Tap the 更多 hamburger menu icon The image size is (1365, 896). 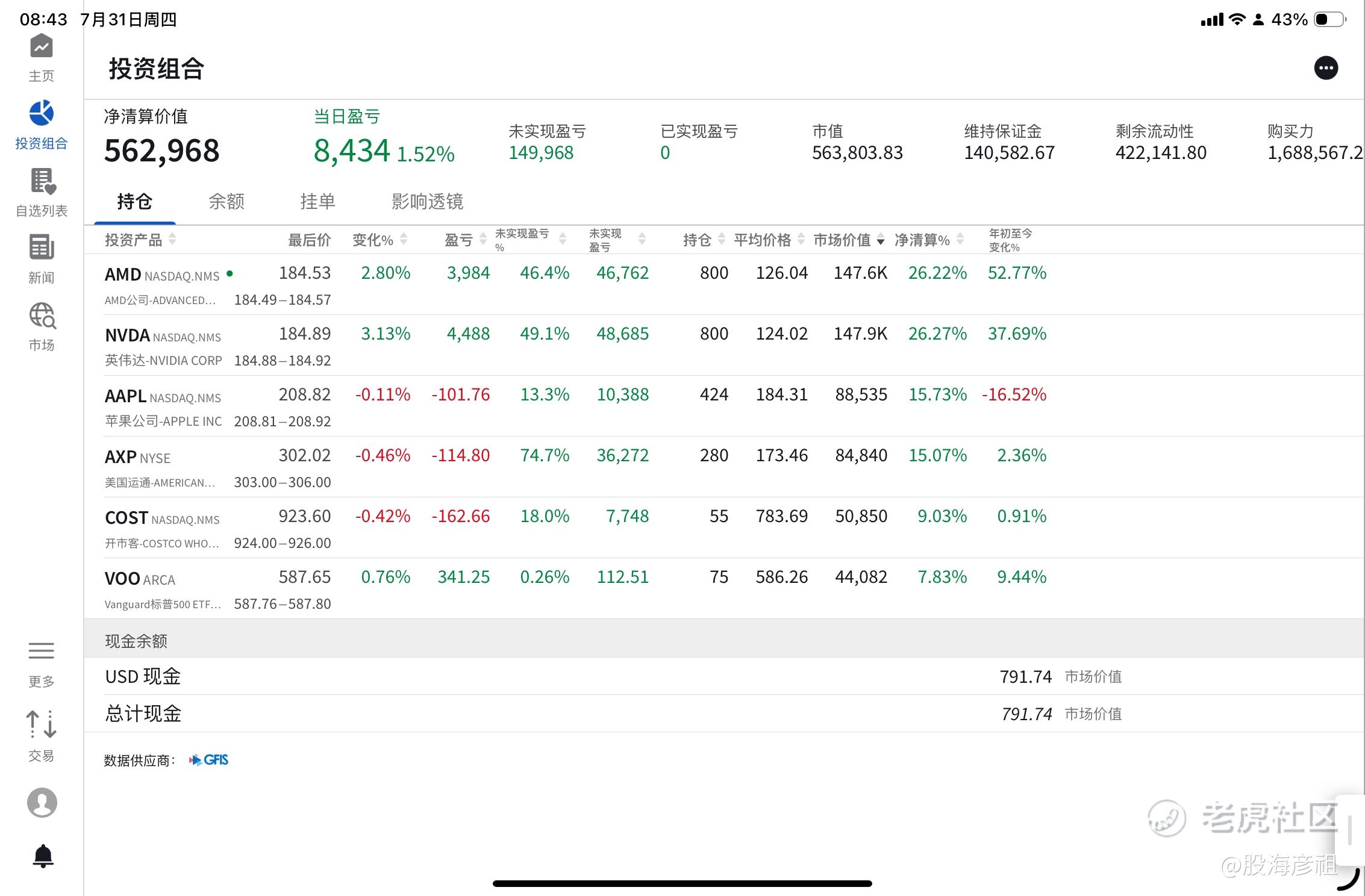[x=42, y=651]
